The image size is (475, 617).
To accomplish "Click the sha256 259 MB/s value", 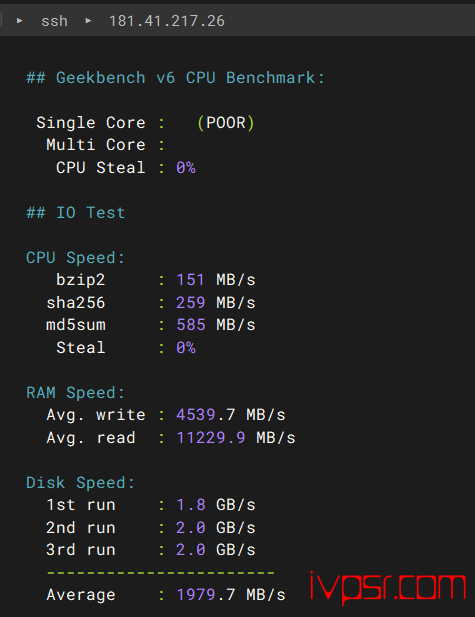I will [x=216, y=303].
